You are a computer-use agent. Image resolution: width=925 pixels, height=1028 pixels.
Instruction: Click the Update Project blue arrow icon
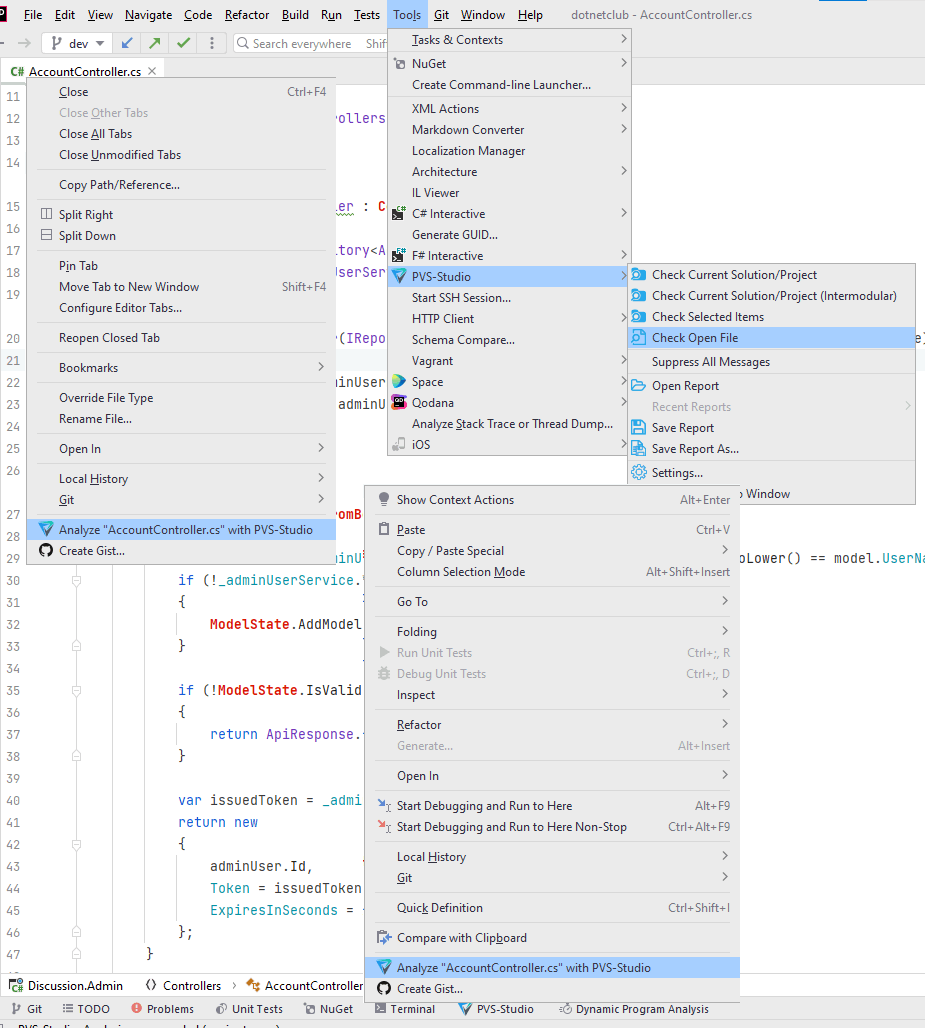127,44
